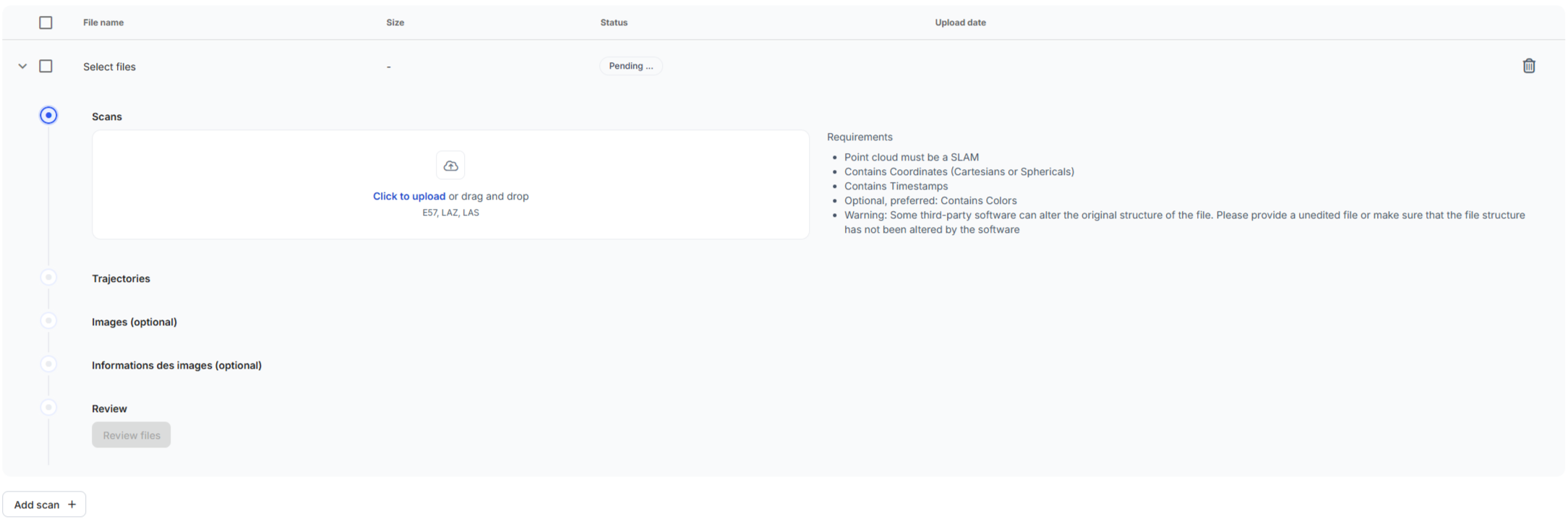This screenshot has width=1568, height=527.
Task: Sort by File name column header
Action: pyautogui.click(x=103, y=22)
